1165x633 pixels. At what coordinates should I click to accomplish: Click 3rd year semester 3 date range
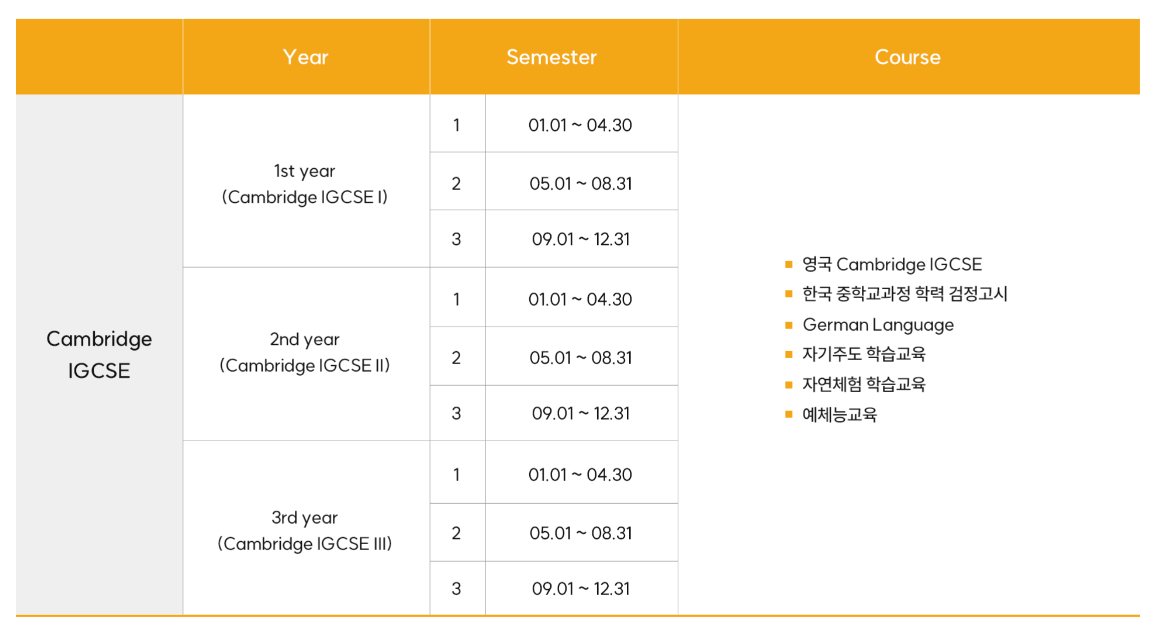(580, 589)
